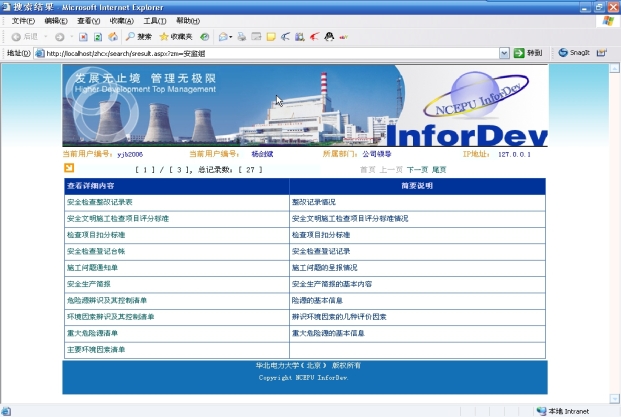The width and height of the screenshot is (621, 417).
Task: Open the 文件(F) menu
Action: (23, 21)
